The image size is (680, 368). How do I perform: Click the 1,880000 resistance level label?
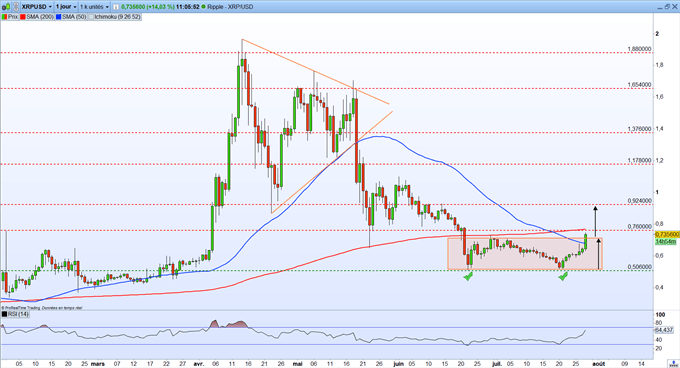[x=639, y=49]
